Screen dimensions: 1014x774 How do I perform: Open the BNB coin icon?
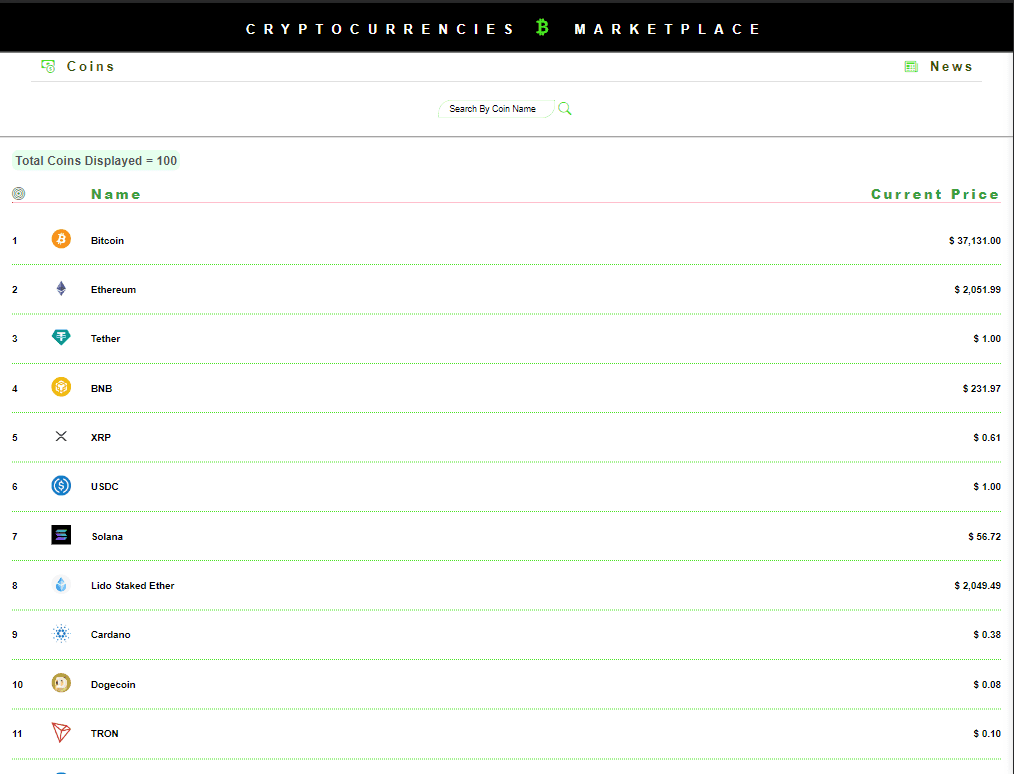click(x=61, y=387)
